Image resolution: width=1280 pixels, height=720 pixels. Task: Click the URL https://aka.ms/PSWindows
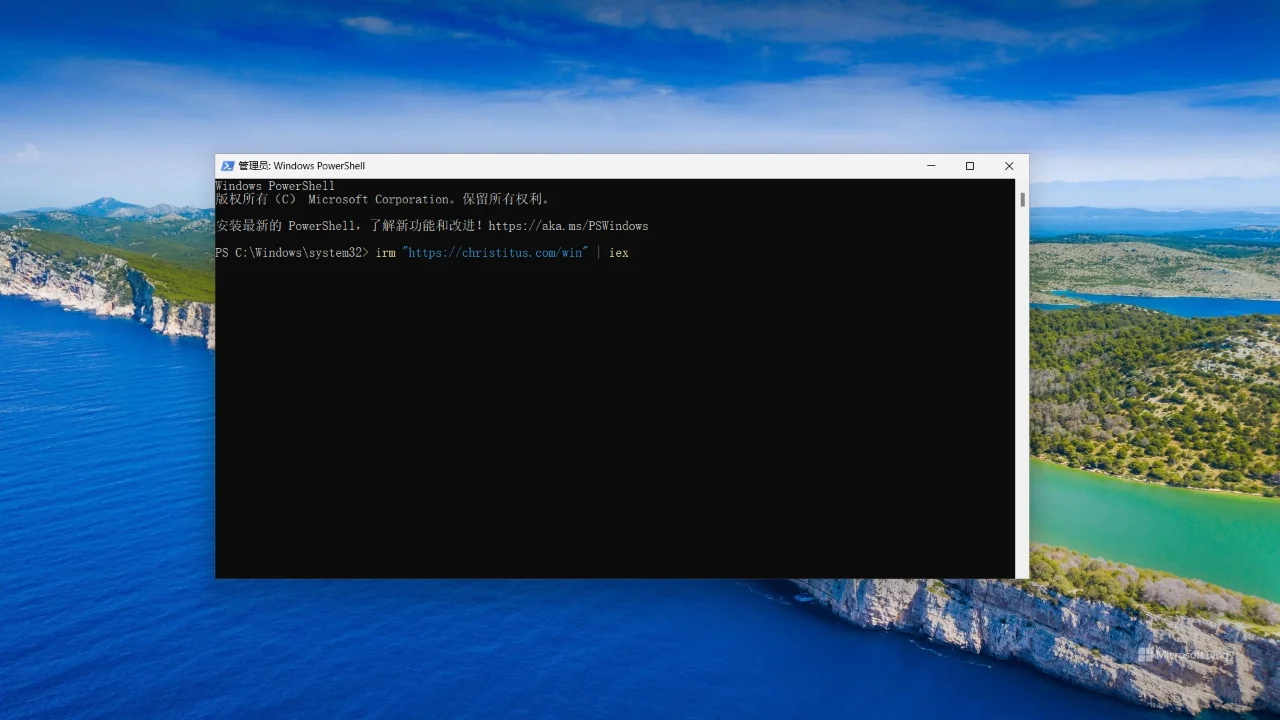pos(568,226)
